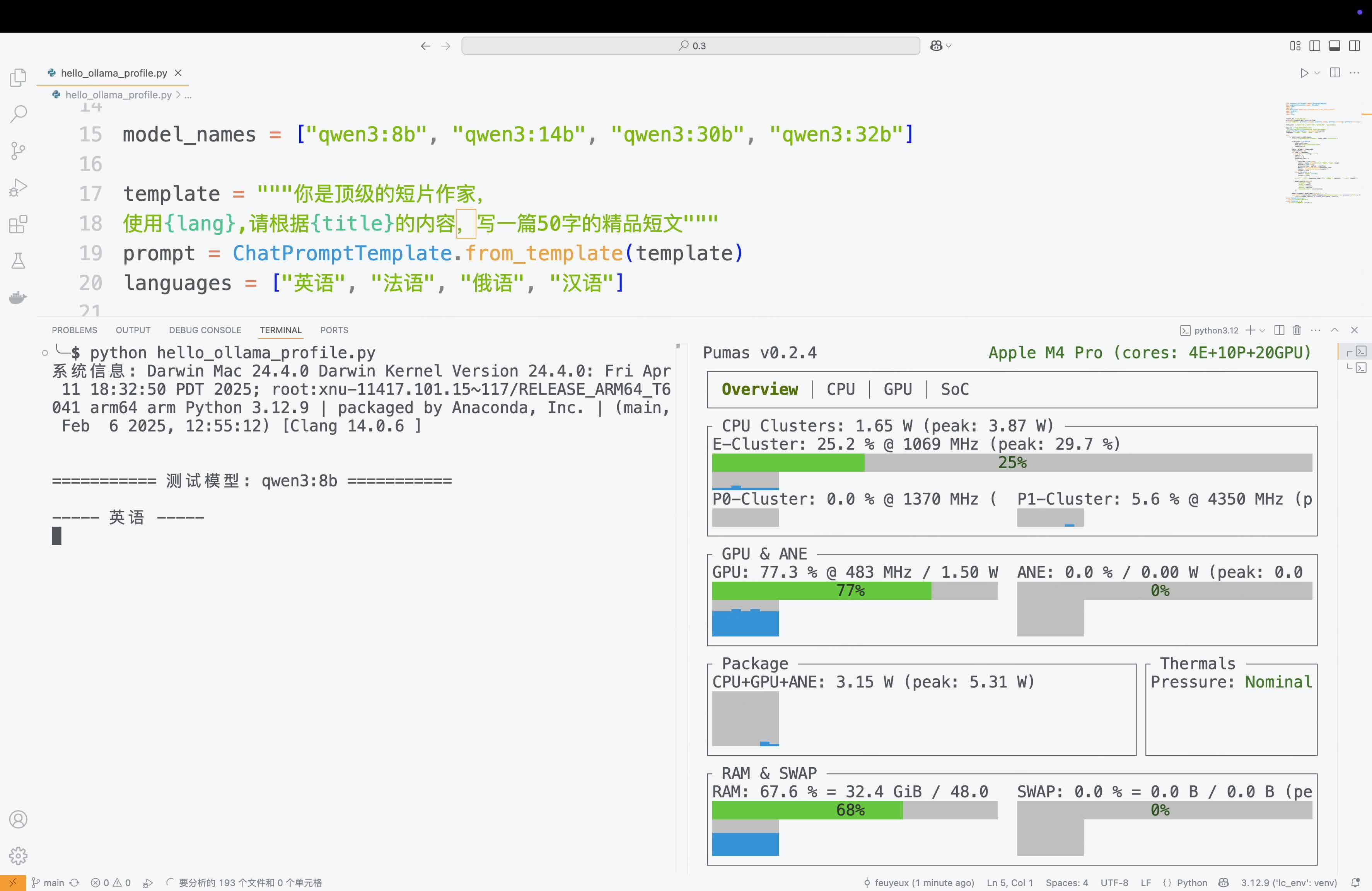1372x891 pixels.
Task: Click the main branch in status bar
Action: click(x=48, y=882)
